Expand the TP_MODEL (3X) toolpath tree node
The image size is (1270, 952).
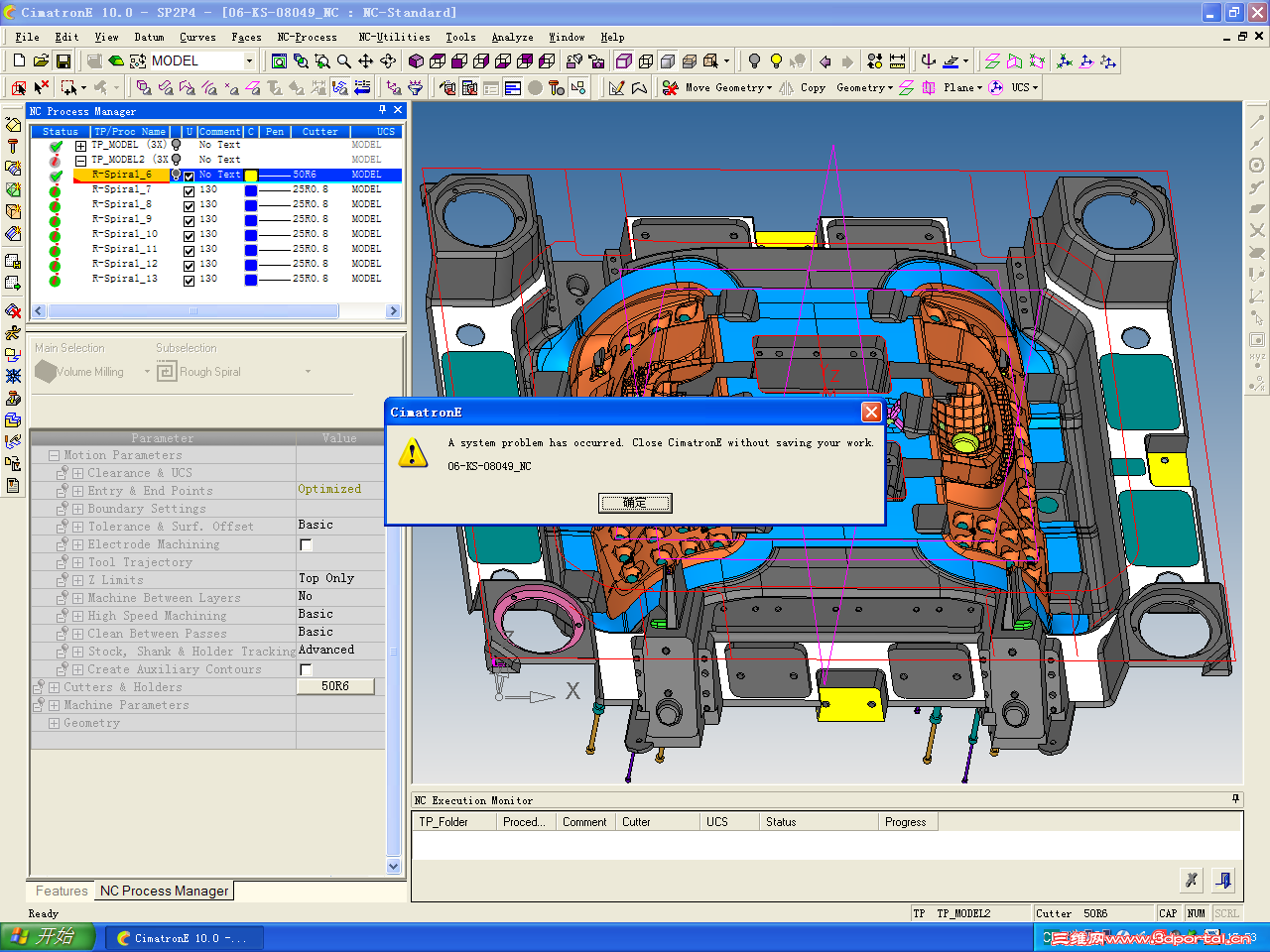click(x=80, y=146)
